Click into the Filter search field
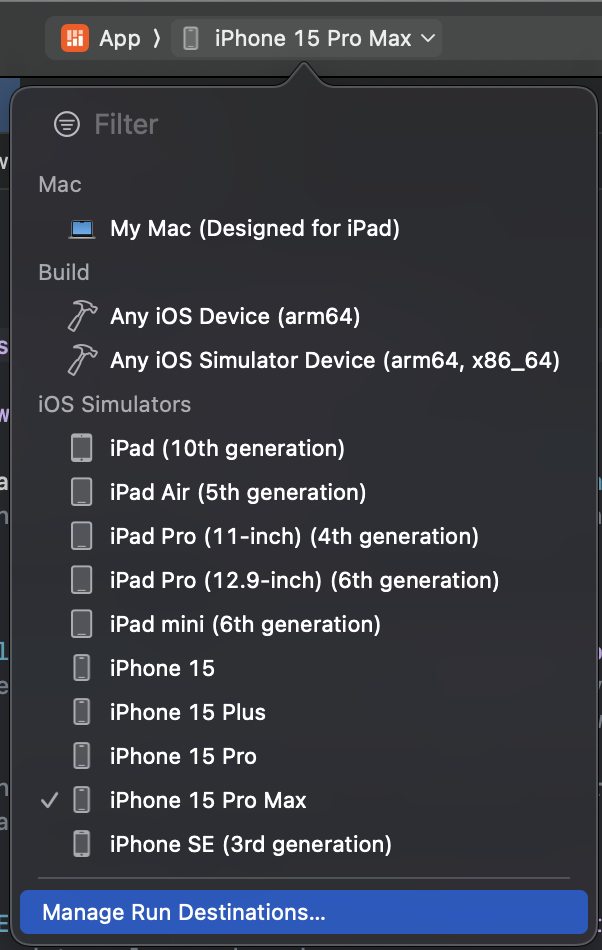The width and height of the screenshot is (602, 950). coord(300,124)
